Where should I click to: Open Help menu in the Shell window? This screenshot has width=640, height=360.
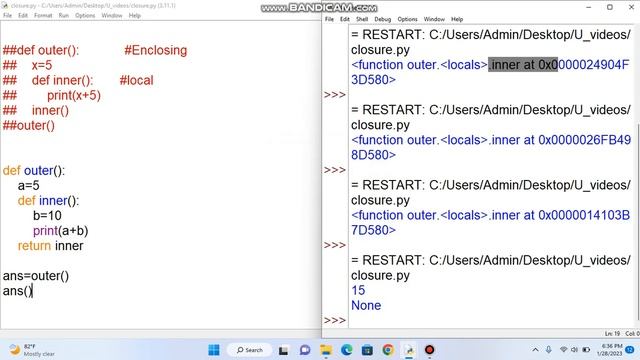click(x=457, y=19)
